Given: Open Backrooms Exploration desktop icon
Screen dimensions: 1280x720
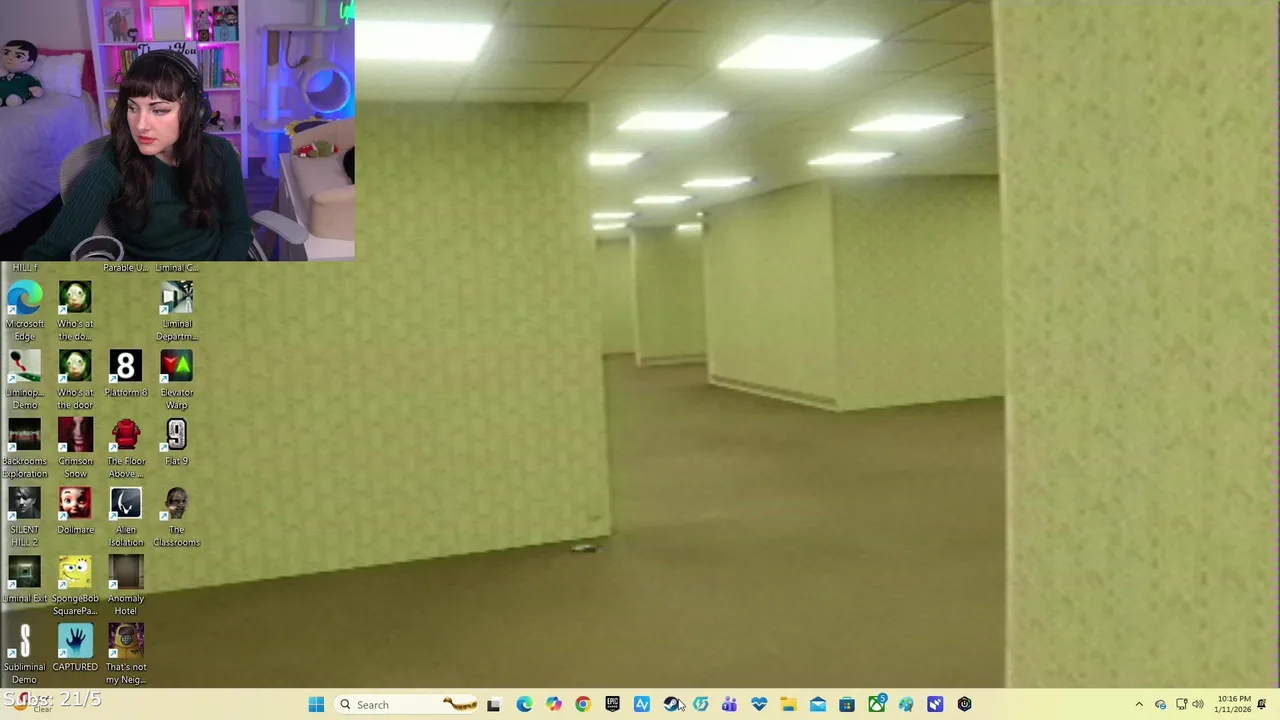Looking at the screenshot, I should (x=25, y=449).
